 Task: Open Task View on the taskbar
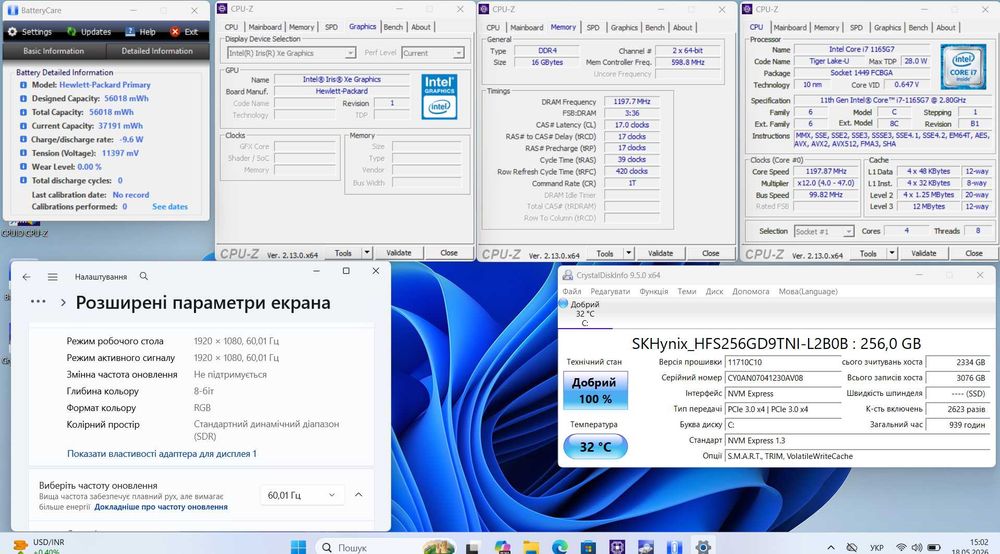click(472, 547)
